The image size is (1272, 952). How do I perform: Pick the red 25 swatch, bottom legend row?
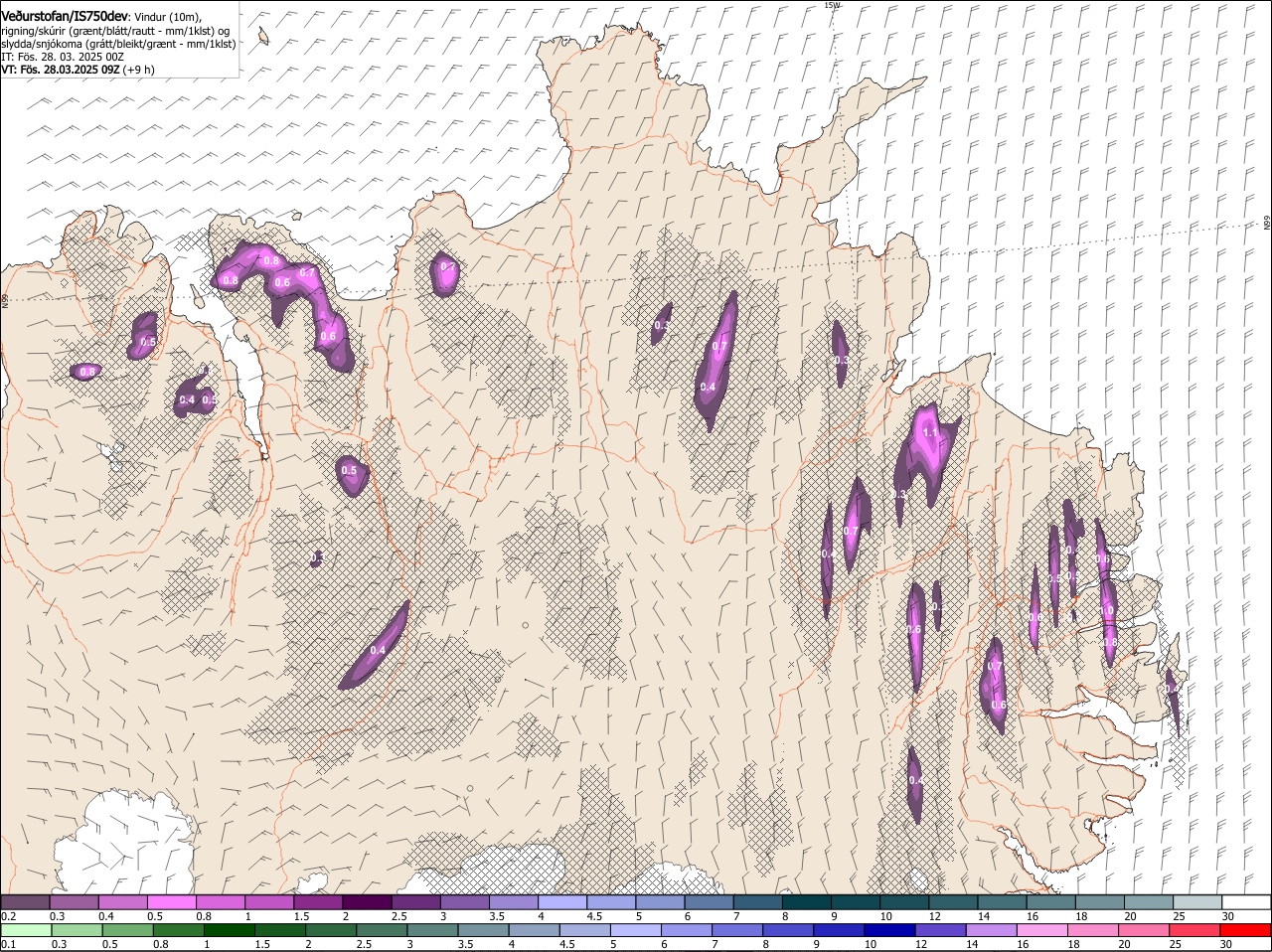tap(1195, 930)
